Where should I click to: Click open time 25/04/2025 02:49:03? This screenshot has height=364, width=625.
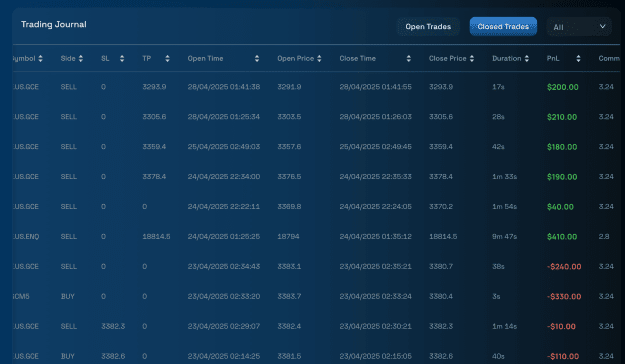224,147
